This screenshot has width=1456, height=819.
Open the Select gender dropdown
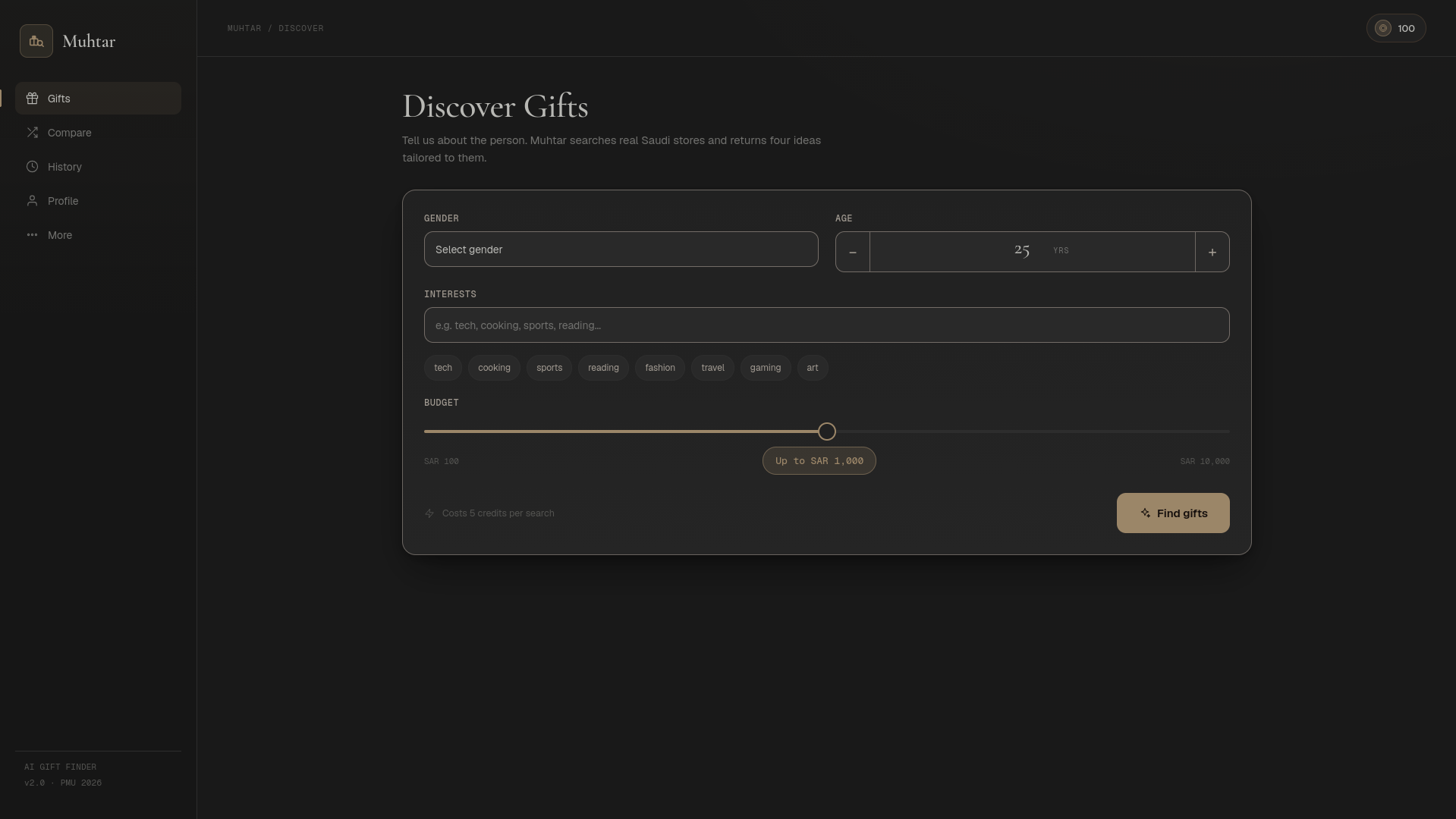[621, 249]
